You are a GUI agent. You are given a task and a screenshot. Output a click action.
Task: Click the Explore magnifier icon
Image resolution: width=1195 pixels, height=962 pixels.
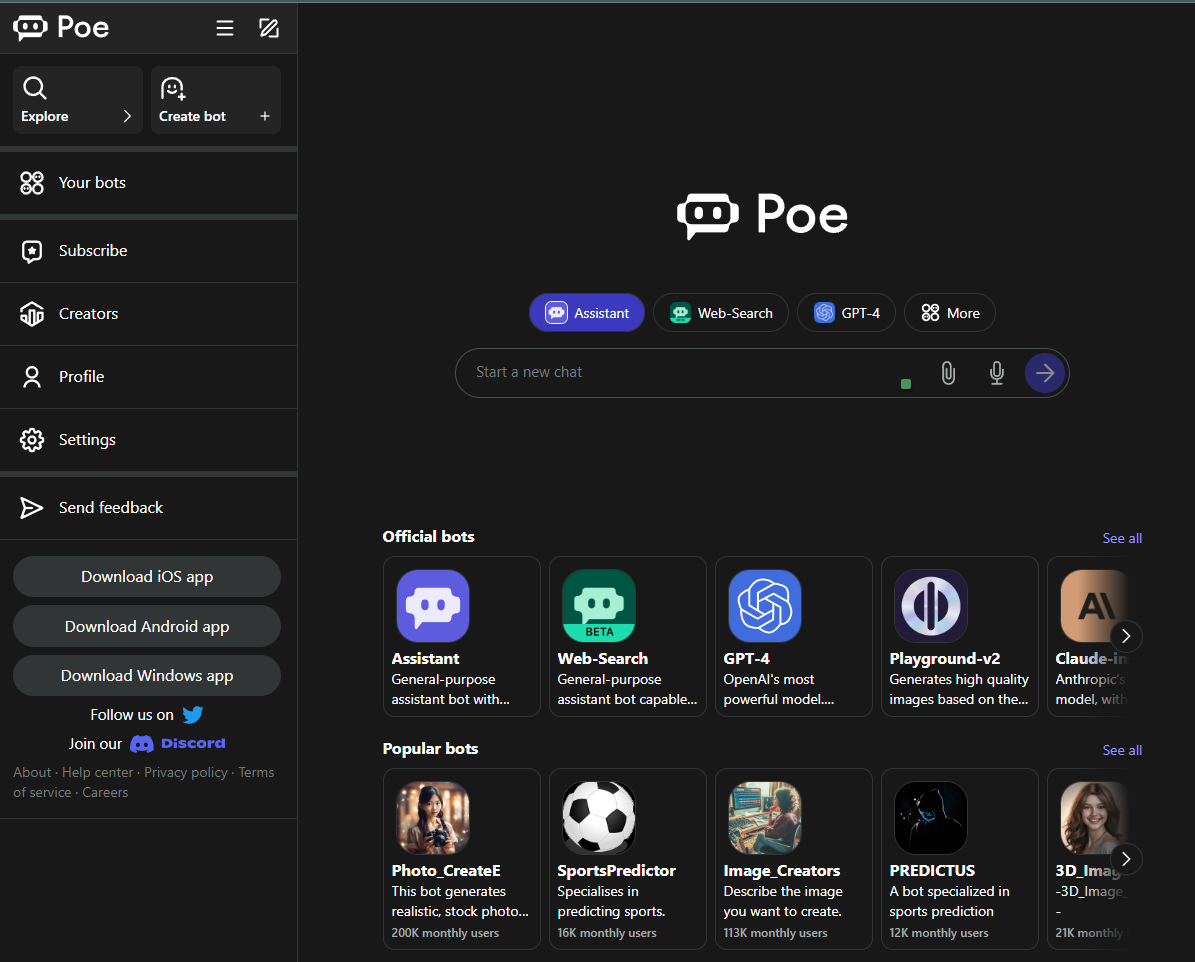(34, 88)
